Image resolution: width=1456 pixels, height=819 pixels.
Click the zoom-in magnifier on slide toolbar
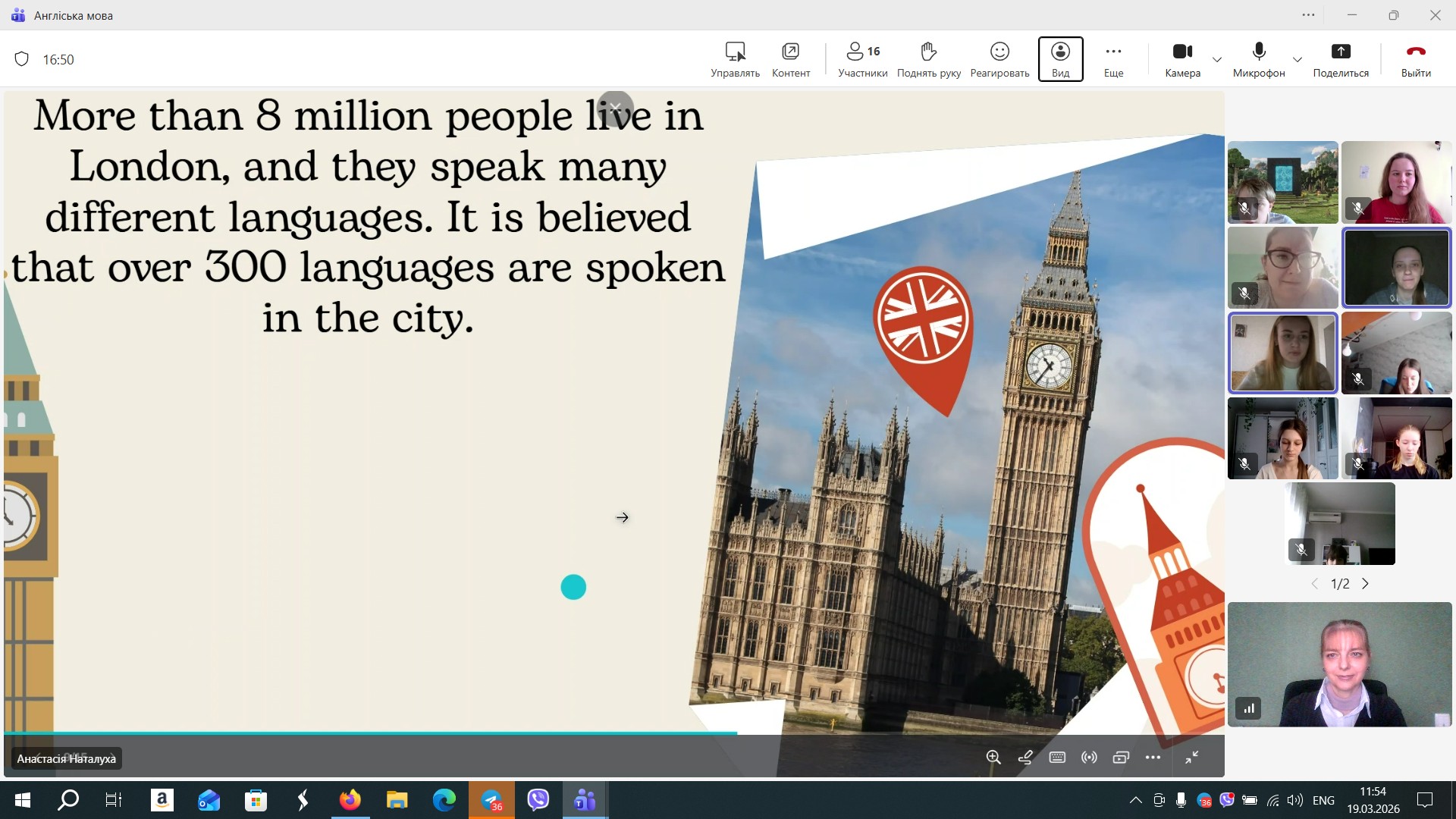[993, 757]
